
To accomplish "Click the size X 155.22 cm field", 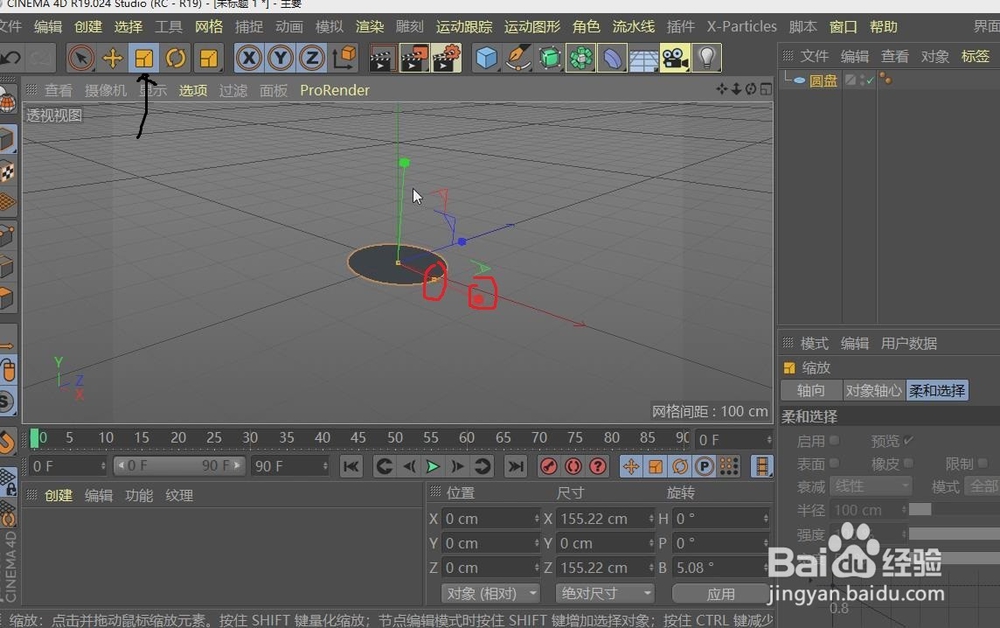I will [605, 519].
